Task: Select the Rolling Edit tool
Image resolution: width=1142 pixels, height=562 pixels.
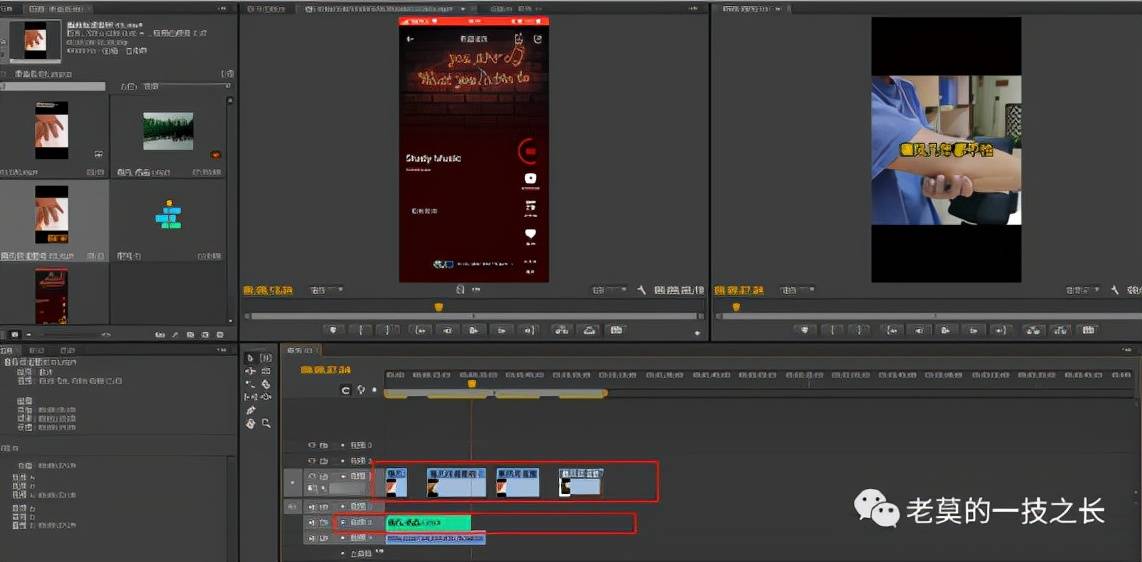Action: [x=266, y=370]
